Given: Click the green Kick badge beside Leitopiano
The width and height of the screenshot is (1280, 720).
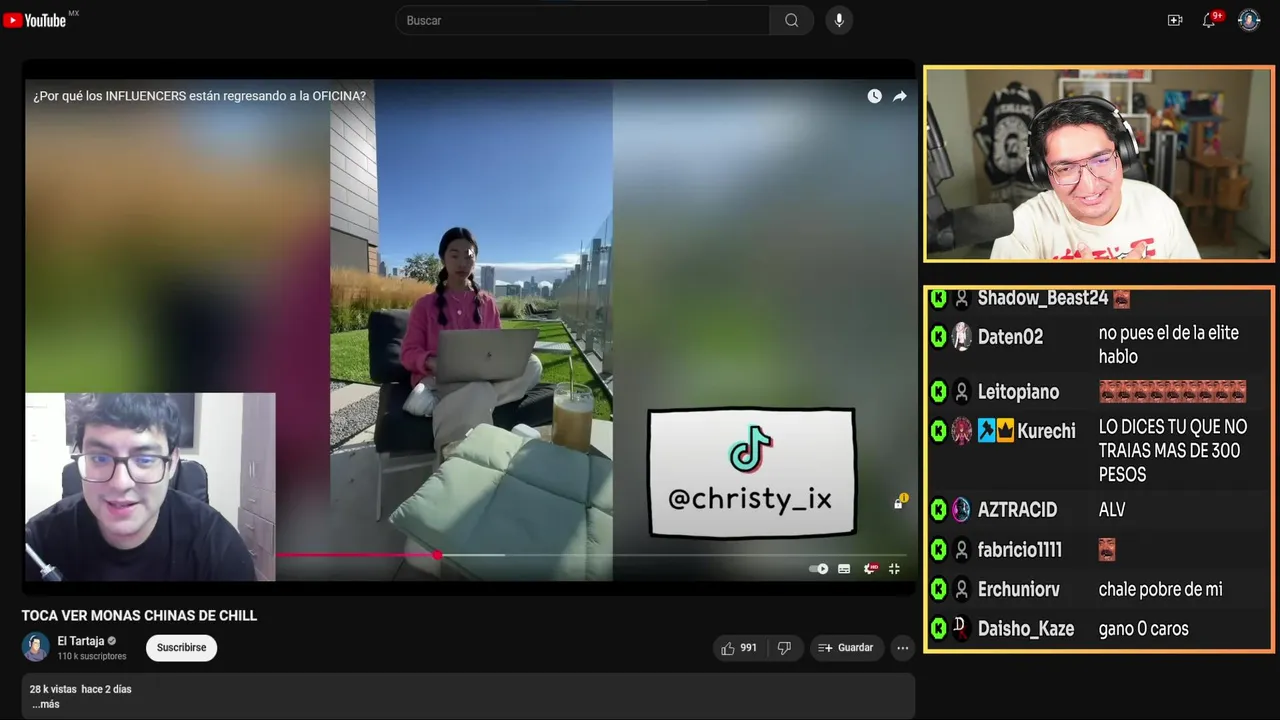Looking at the screenshot, I should [x=938, y=392].
